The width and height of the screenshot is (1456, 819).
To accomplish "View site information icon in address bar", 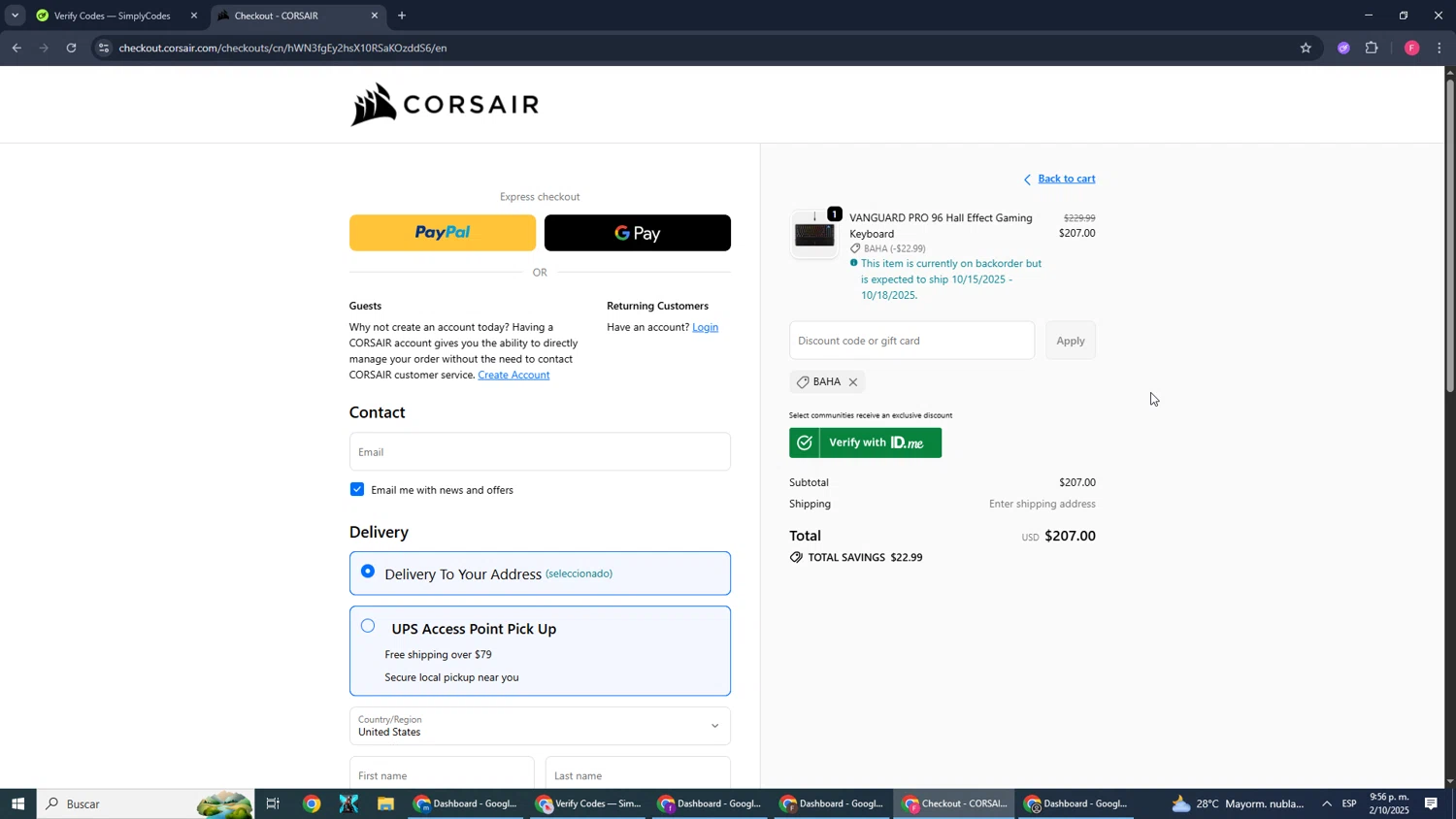I will pyautogui.click(x=104, y=48).
